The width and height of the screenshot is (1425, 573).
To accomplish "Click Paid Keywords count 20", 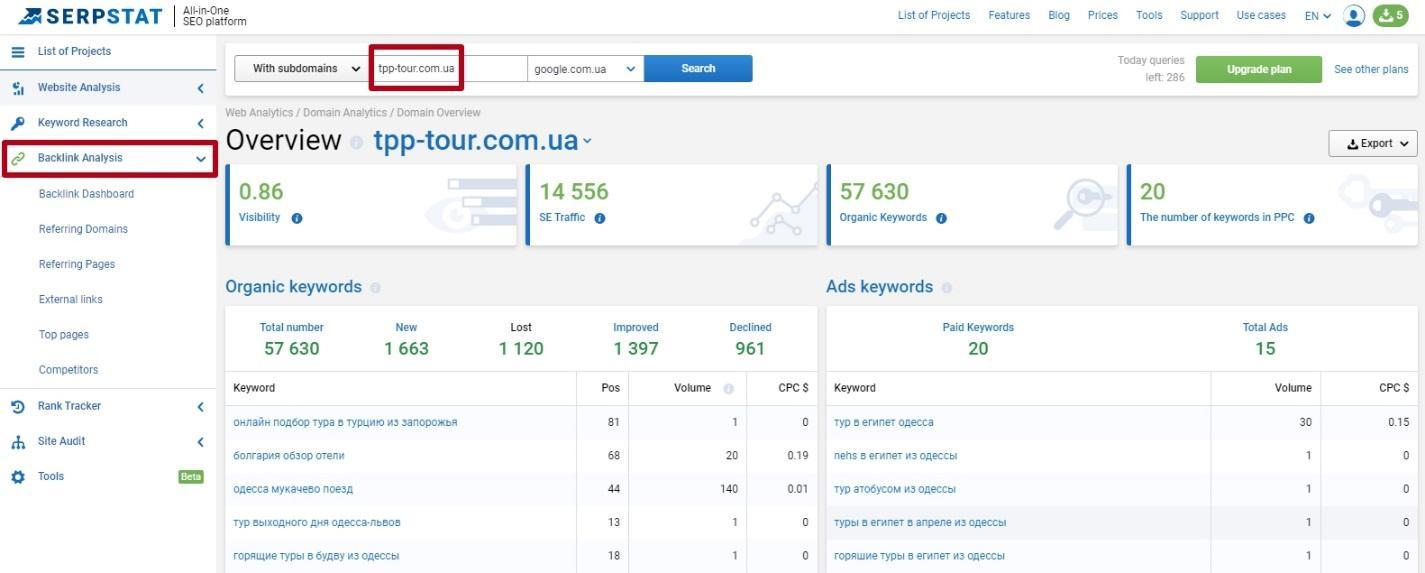I will click(x=978, y=349).
